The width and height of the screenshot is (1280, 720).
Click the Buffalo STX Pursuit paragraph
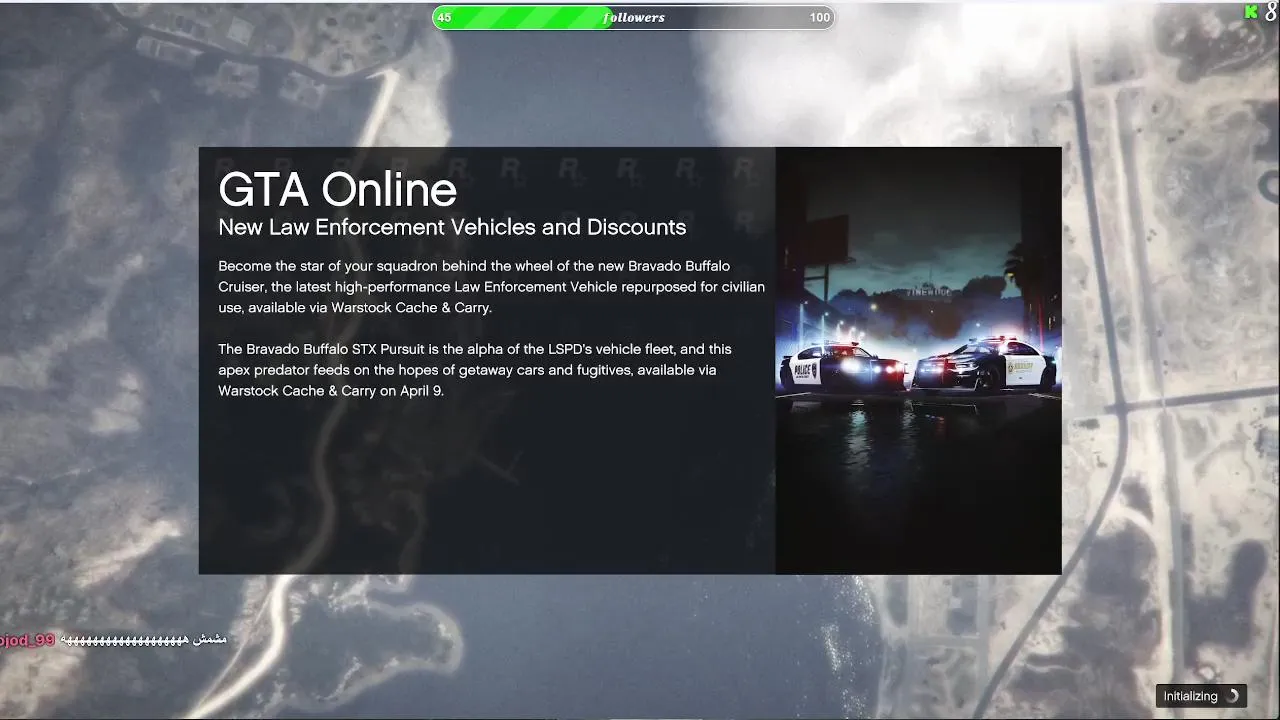point(475,370)
